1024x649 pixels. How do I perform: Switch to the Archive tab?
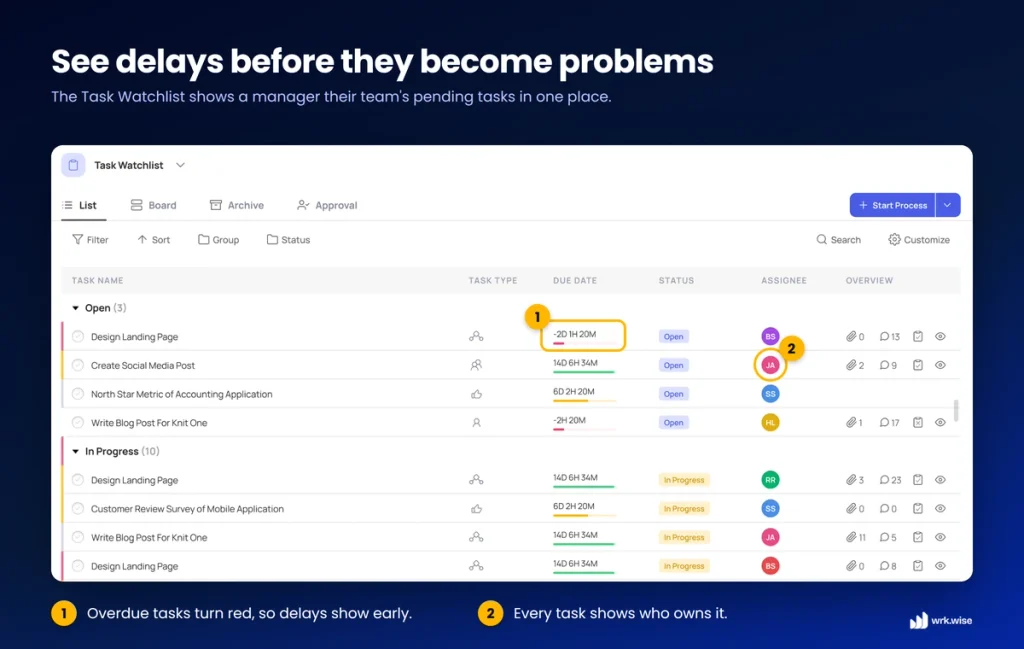point(236,205)
